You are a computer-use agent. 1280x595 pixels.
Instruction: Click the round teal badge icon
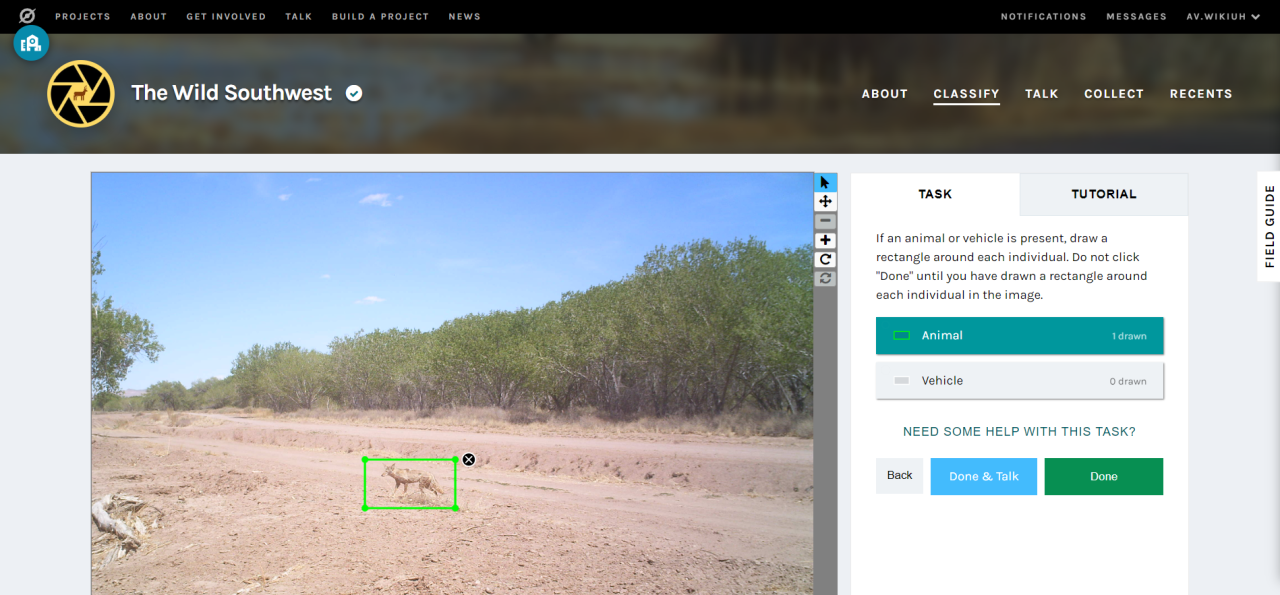pos(31,43)
